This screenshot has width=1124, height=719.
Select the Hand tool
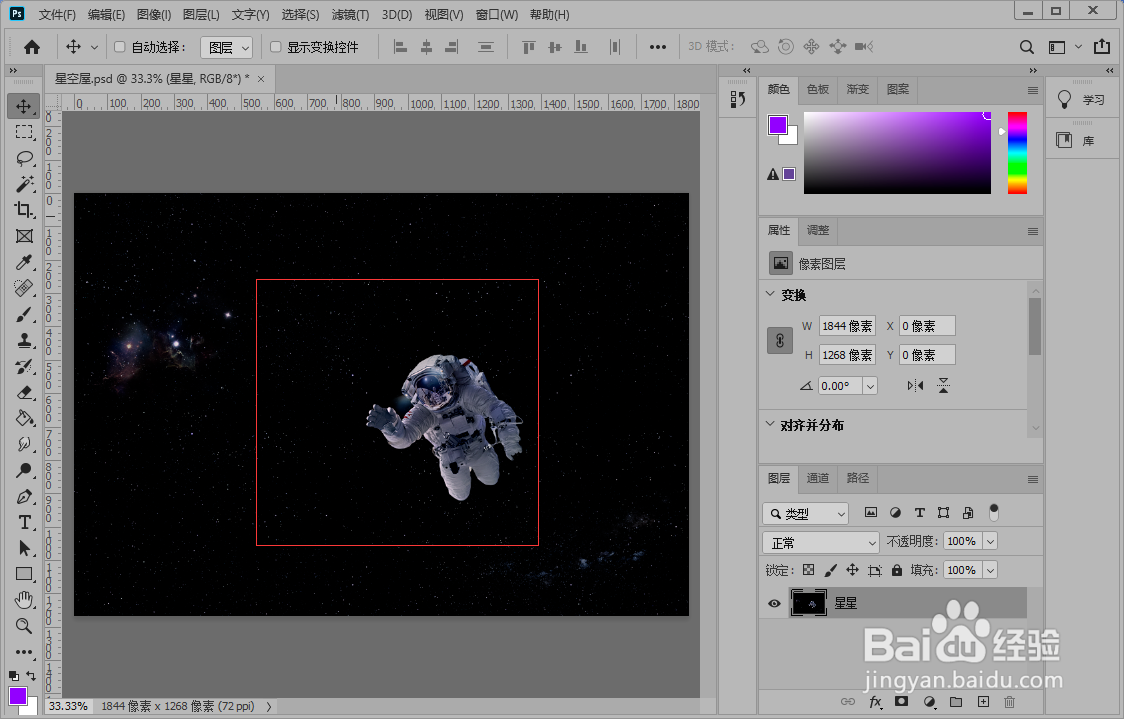tap(24, 600)
